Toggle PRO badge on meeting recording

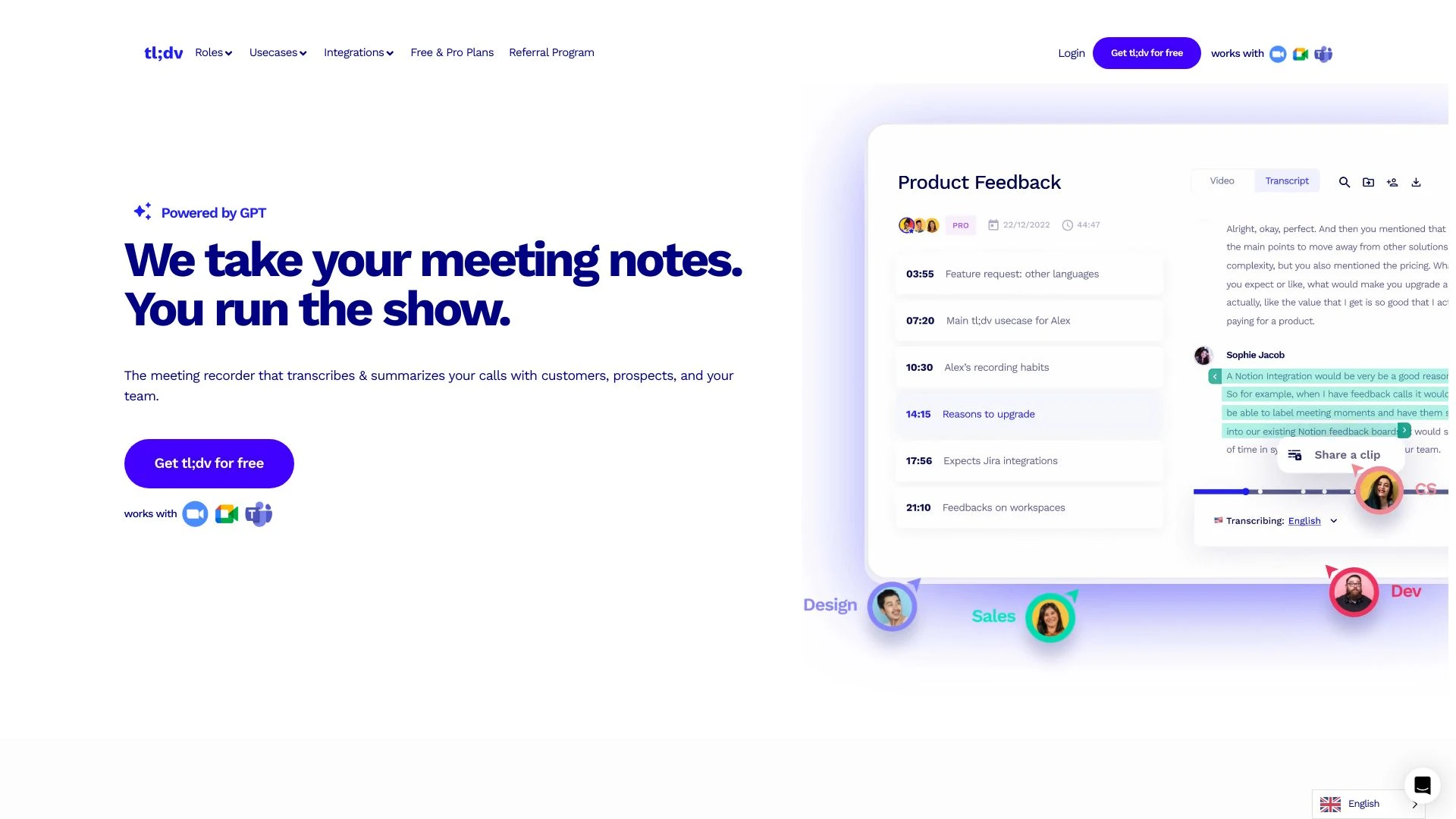pos(960,224)
